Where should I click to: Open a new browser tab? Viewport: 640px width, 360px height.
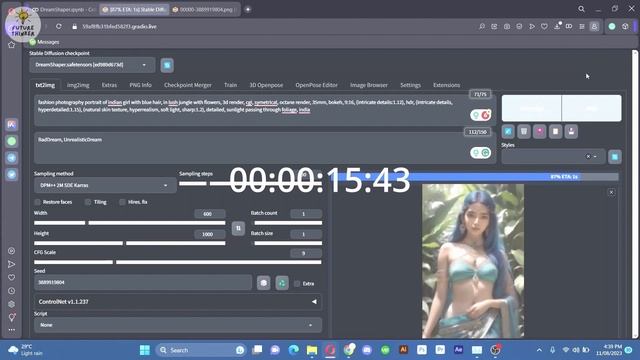coord(248,9)
